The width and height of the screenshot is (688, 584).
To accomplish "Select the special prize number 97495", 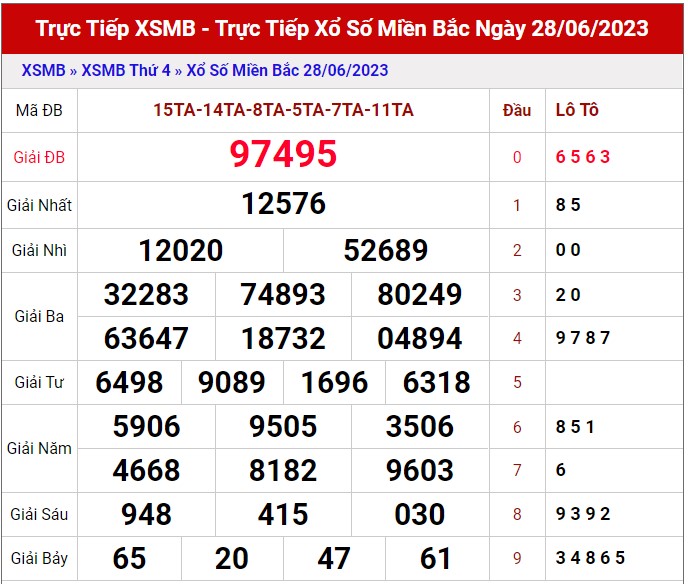I will [283, 155].
